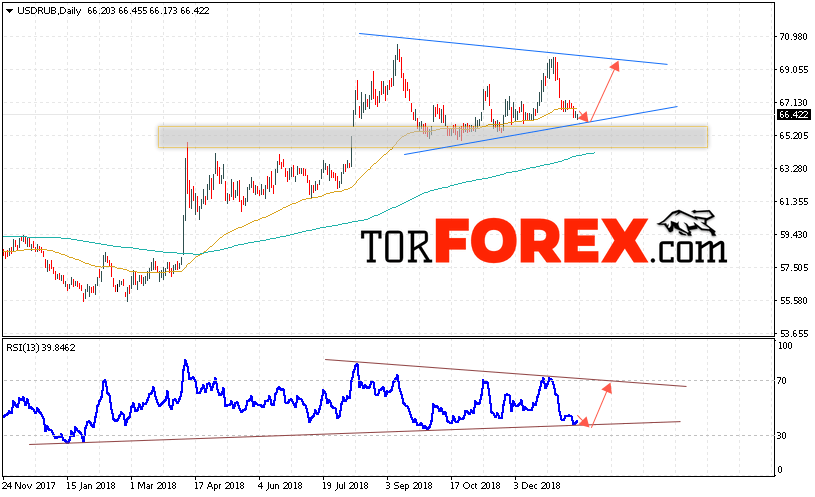Click the 3 Sep 2018 date label

tap(409, 486)
